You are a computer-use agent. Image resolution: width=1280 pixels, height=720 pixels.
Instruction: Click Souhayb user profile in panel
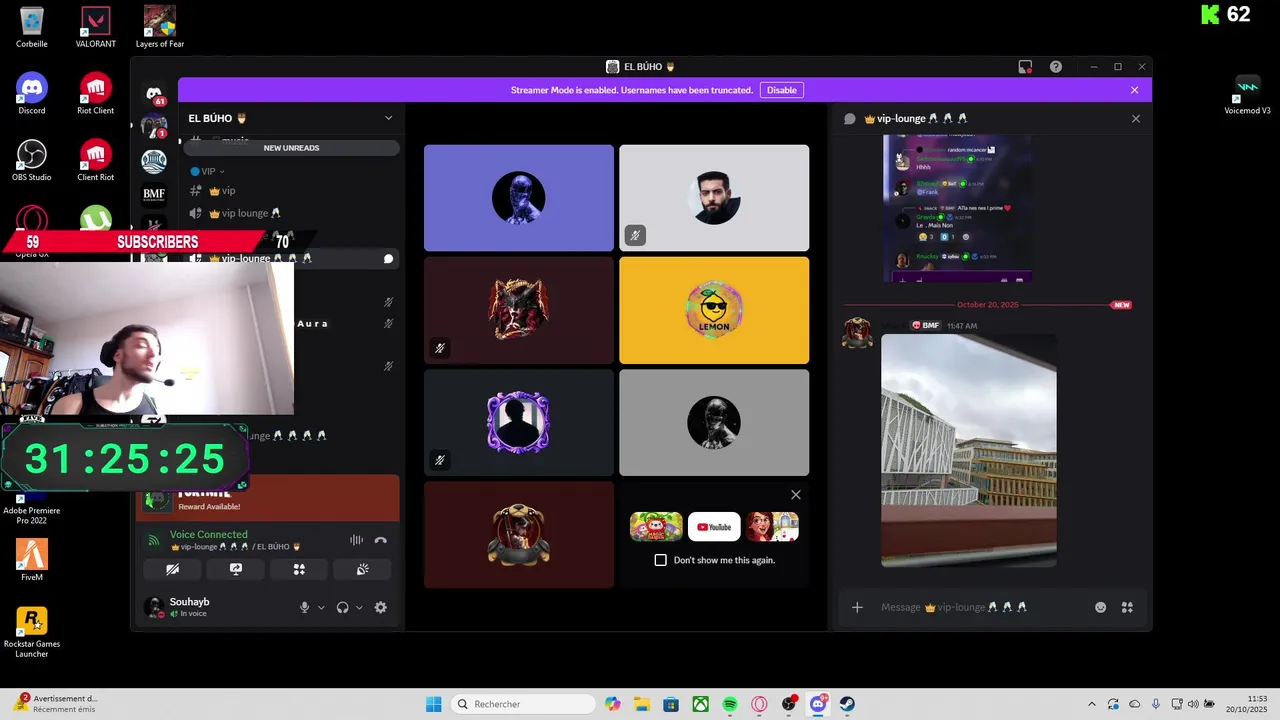coord(190,607)
